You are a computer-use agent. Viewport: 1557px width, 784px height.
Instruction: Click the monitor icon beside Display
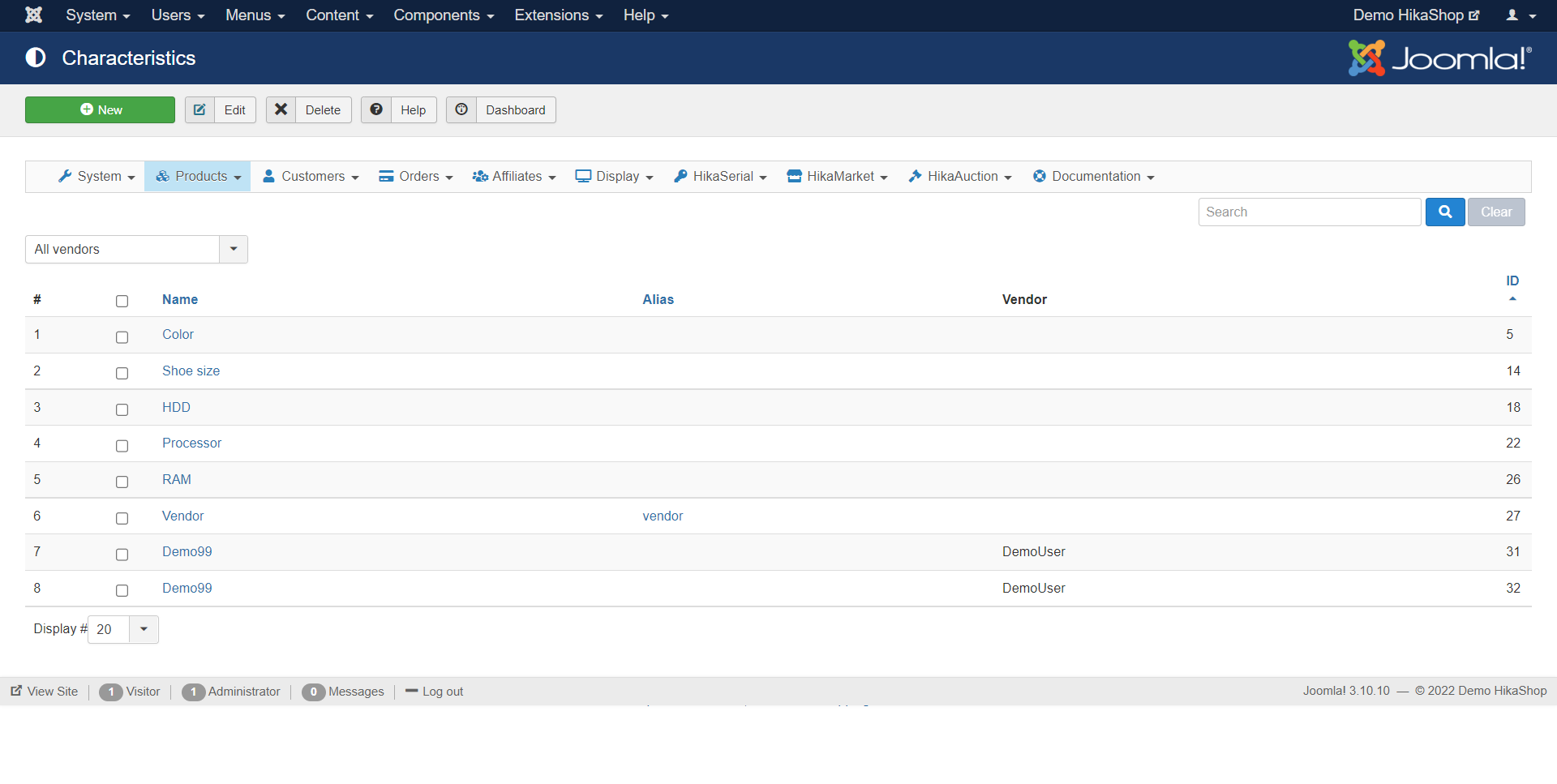(x=583, y=176)
